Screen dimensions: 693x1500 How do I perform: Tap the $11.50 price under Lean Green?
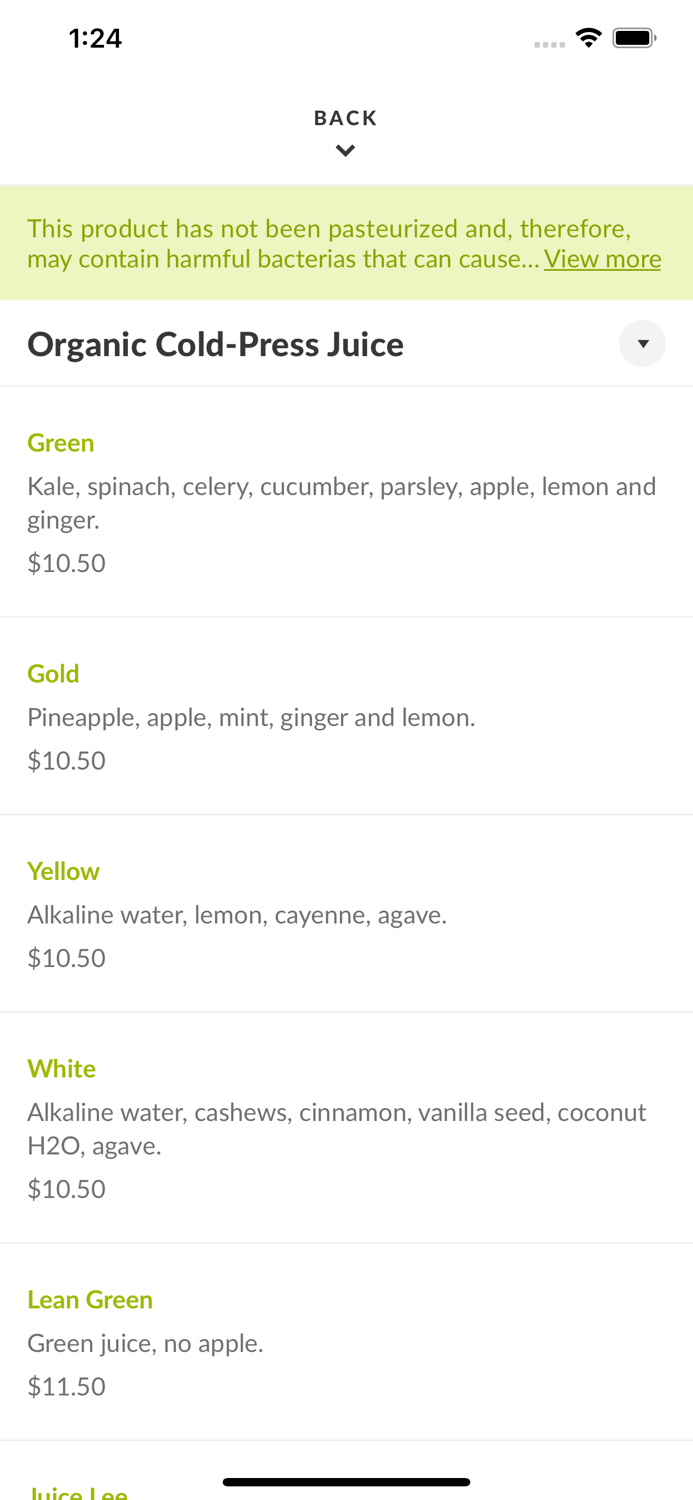pos(66,1386)
